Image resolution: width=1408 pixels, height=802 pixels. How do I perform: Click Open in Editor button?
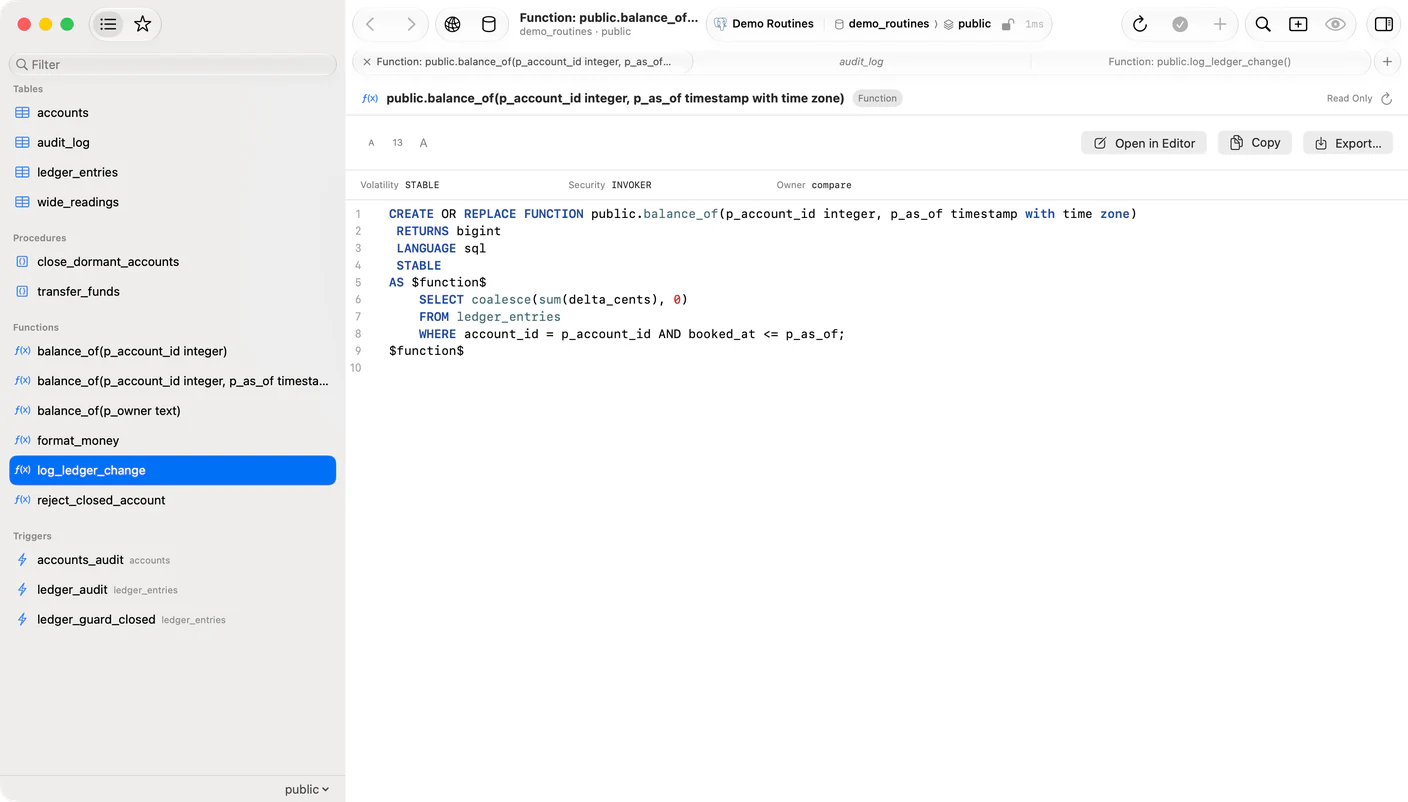[x=1144, y=143]
